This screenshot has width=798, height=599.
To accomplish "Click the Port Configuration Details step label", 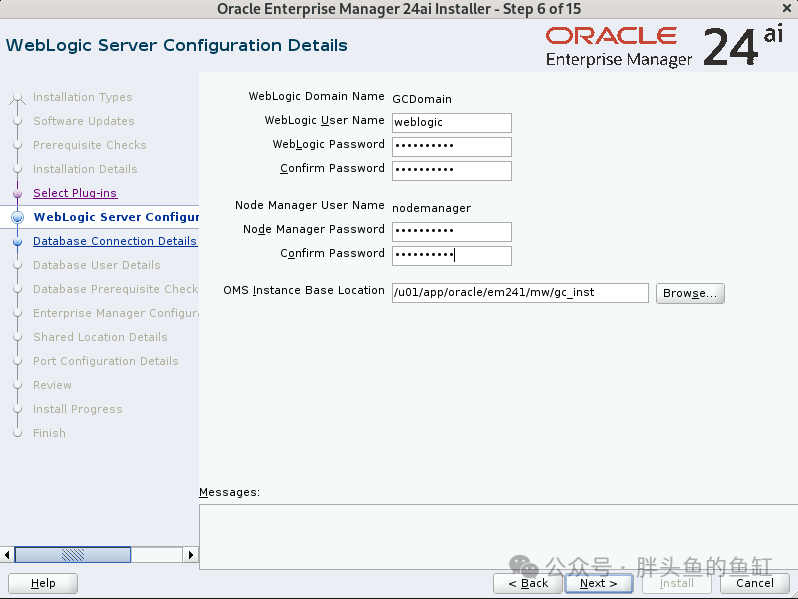I will pyautogui.click(x=106, y=361).
